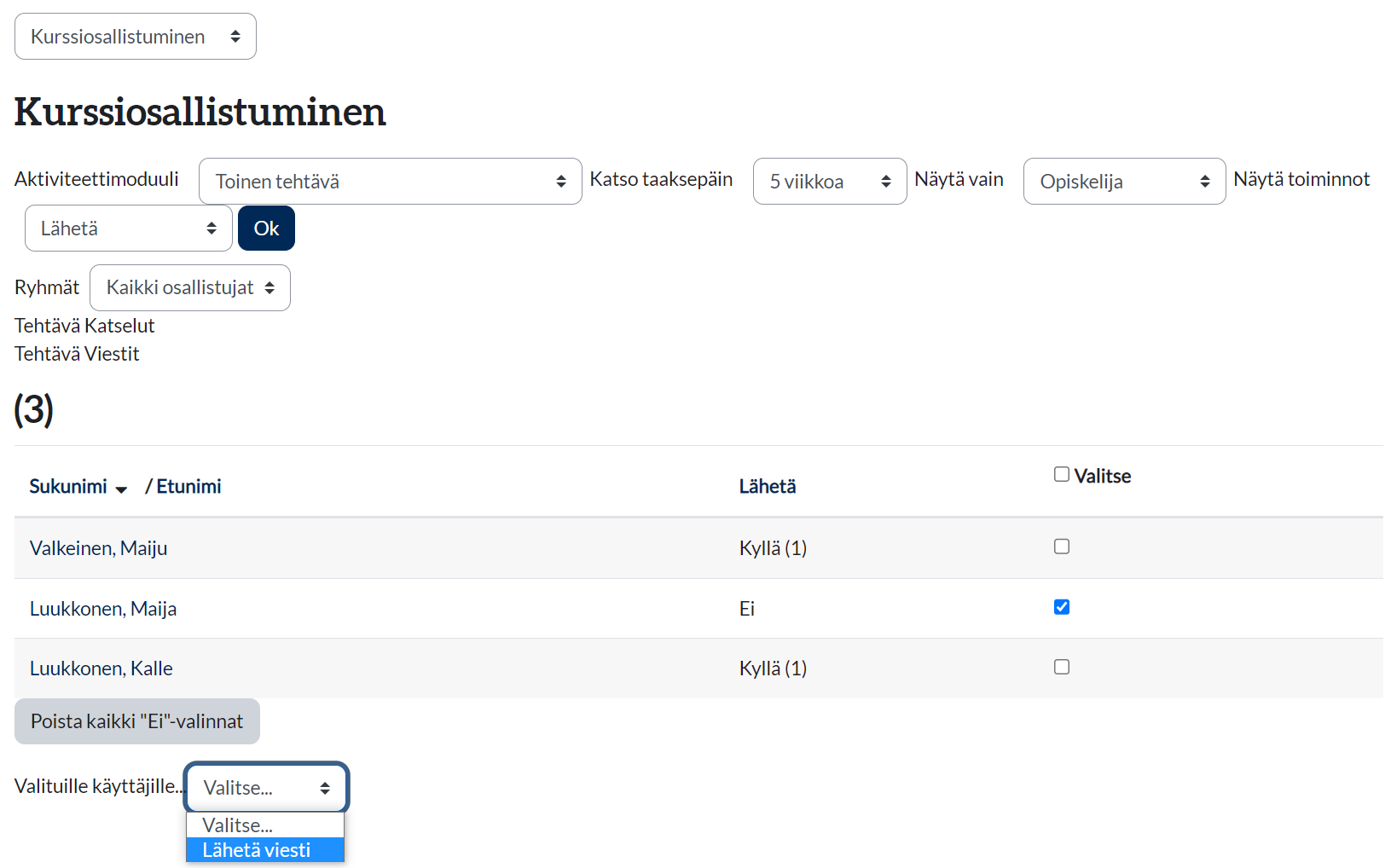
Task: Expand the Aktiviteettimoduuli 'Toinen tehtävä' dropdown
Action: tap(390, 182)
